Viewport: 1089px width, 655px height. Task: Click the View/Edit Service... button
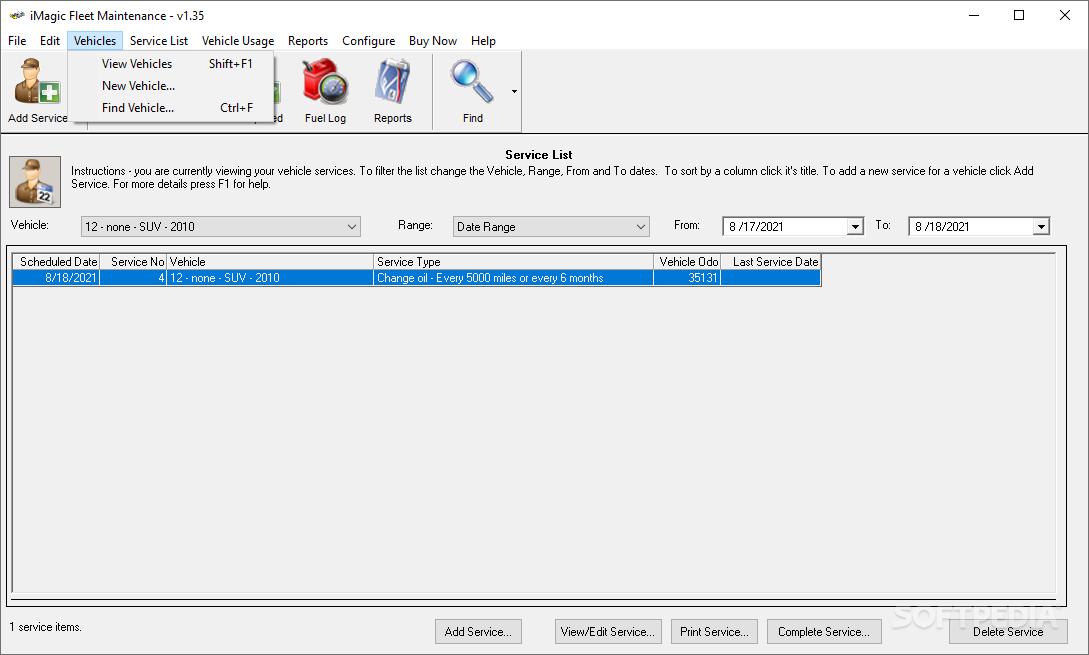pos(608,631)
